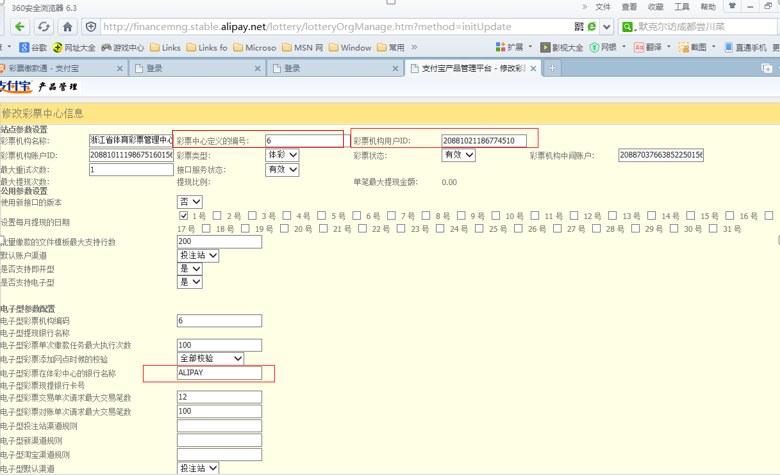The width and height of the screenshot is (780, 475).
Task: Open the 影视大全 toolbar button
Action: [x=562, y=47]
